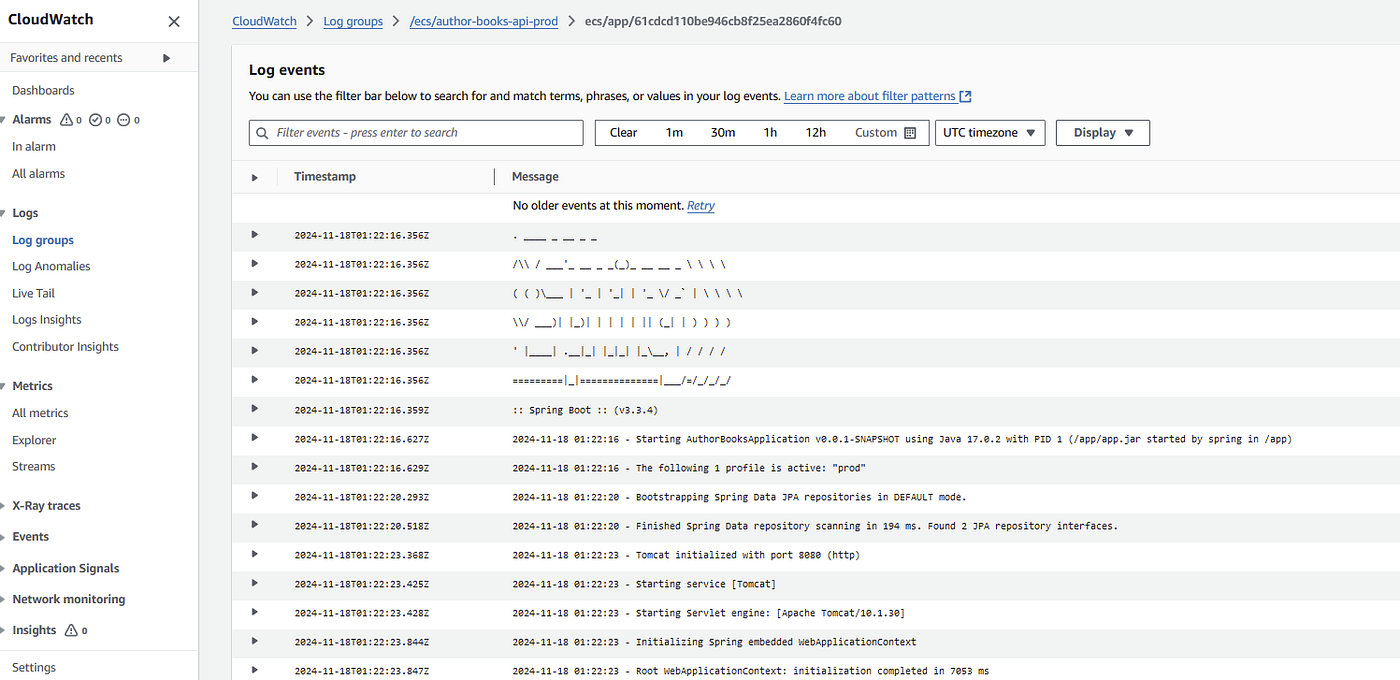Select the 1m time range

click(x=674, y=133)
